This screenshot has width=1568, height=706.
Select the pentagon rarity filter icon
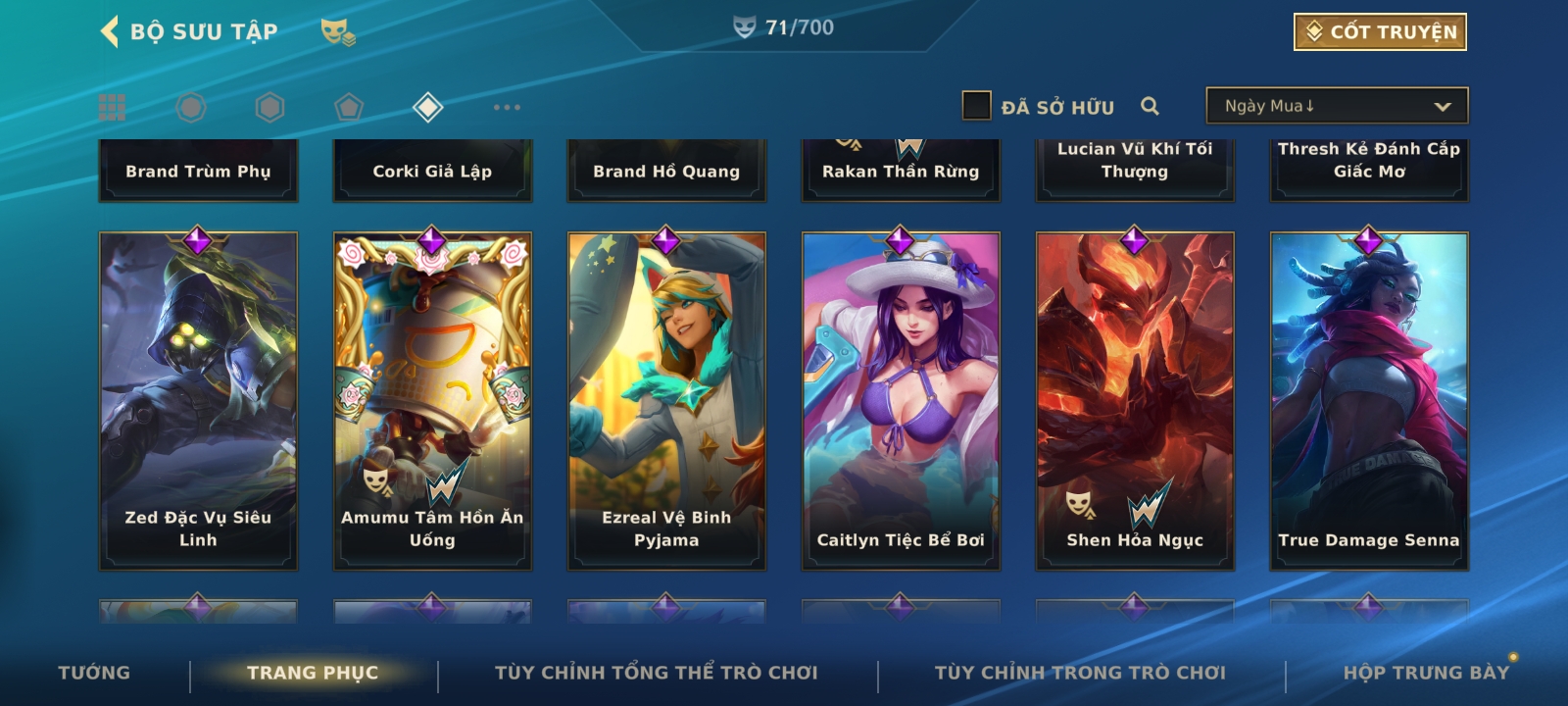[349, 107]
